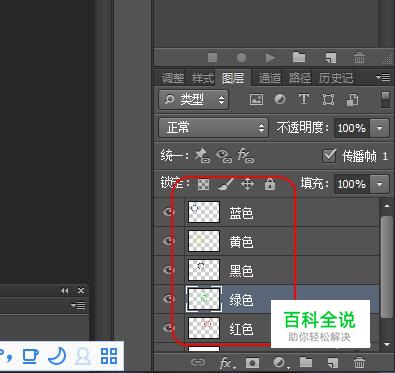Open the 类型 filter dropdown
This screenshot has height=373, width=395.
point(194,99)
